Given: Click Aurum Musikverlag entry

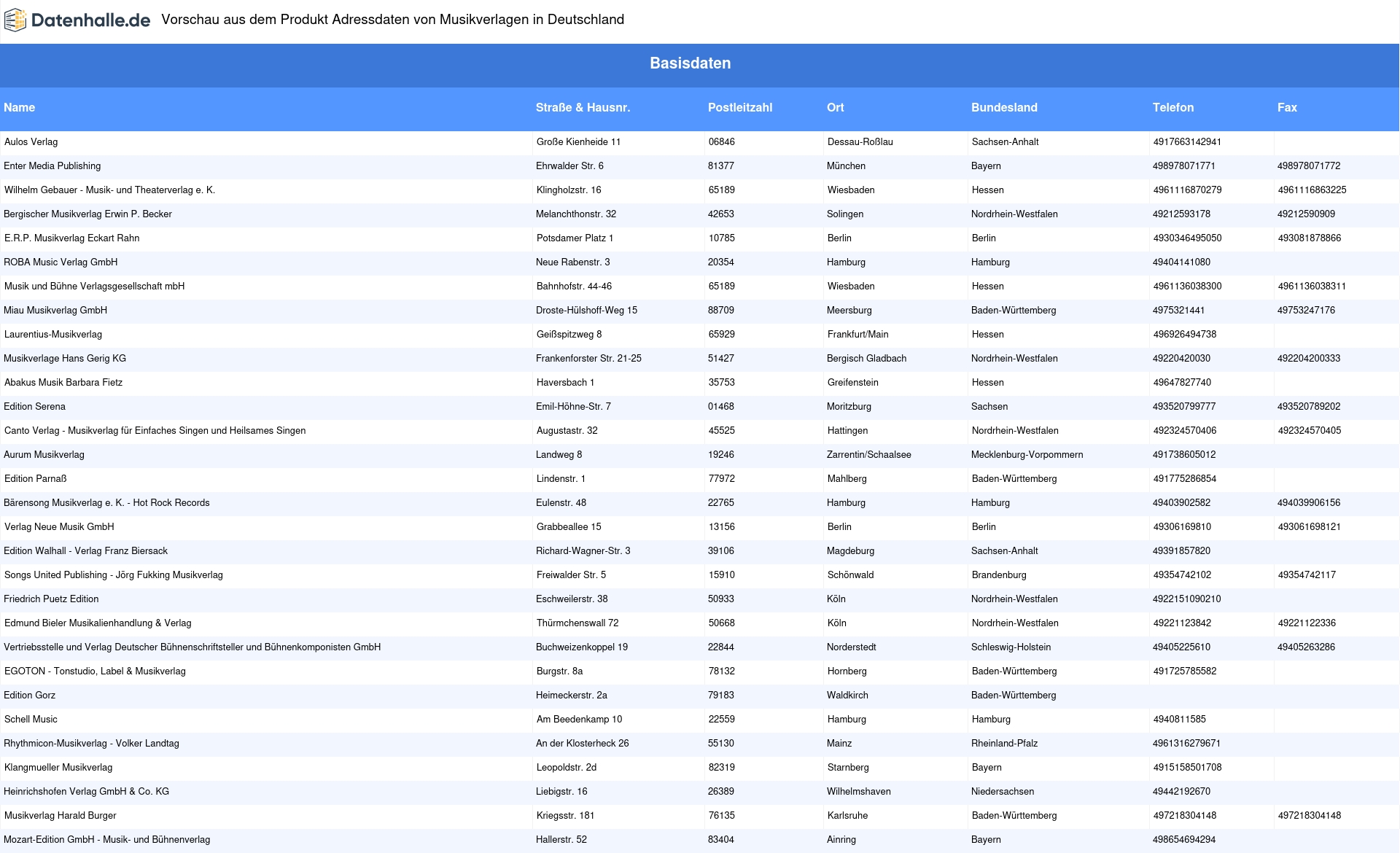Looking at the screenshot, I should pyautogui.click(x=44, y=455).
